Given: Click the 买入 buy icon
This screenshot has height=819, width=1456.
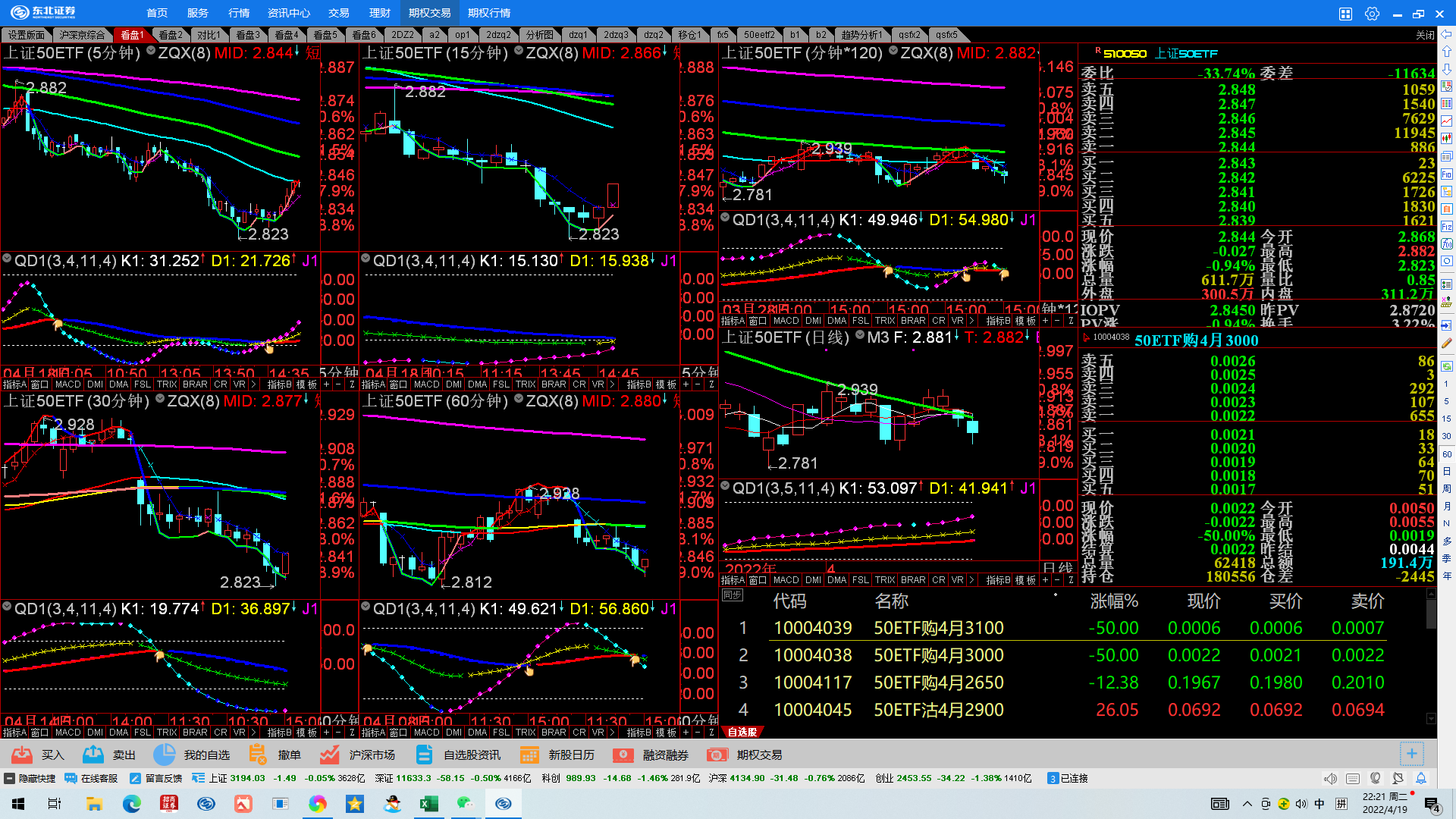Looking at the screenshot, I should click(22, 755).
